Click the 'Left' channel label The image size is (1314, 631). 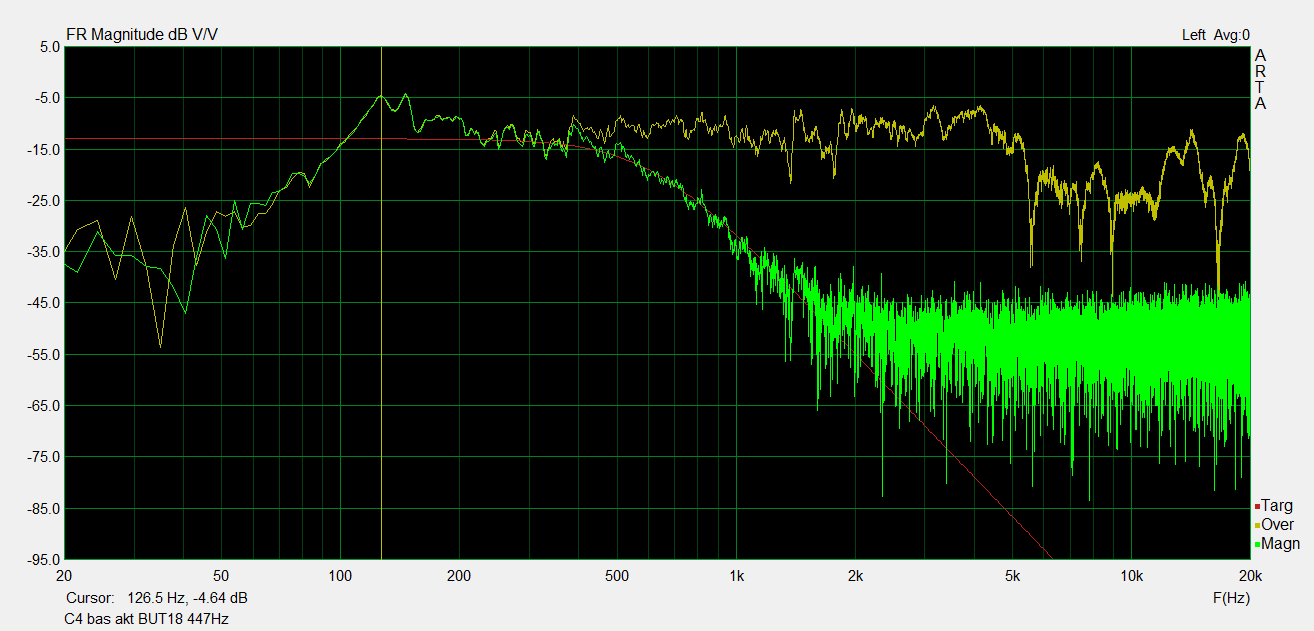[1193, 35]
